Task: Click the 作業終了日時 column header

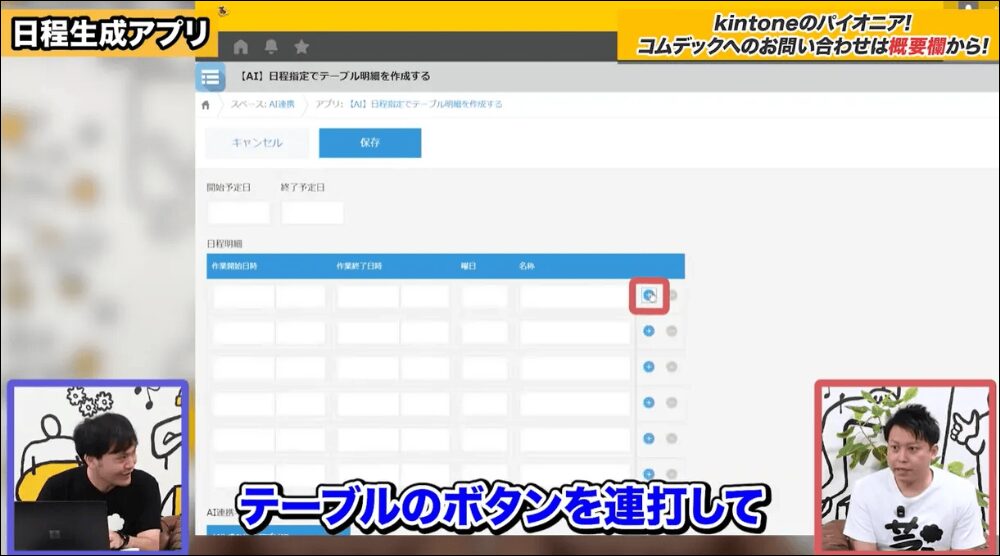Action: coord(359,266)
